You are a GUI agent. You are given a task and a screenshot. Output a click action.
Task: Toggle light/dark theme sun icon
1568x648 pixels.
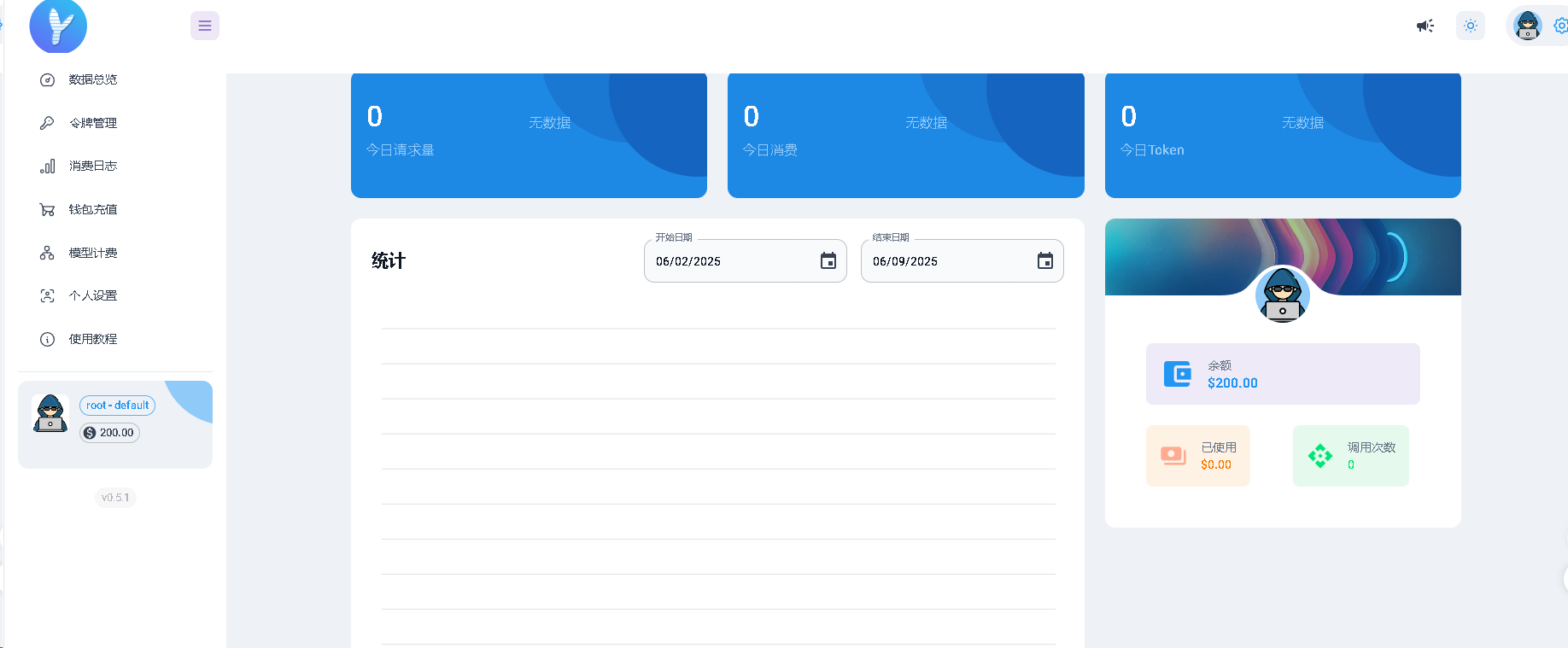1471,26
